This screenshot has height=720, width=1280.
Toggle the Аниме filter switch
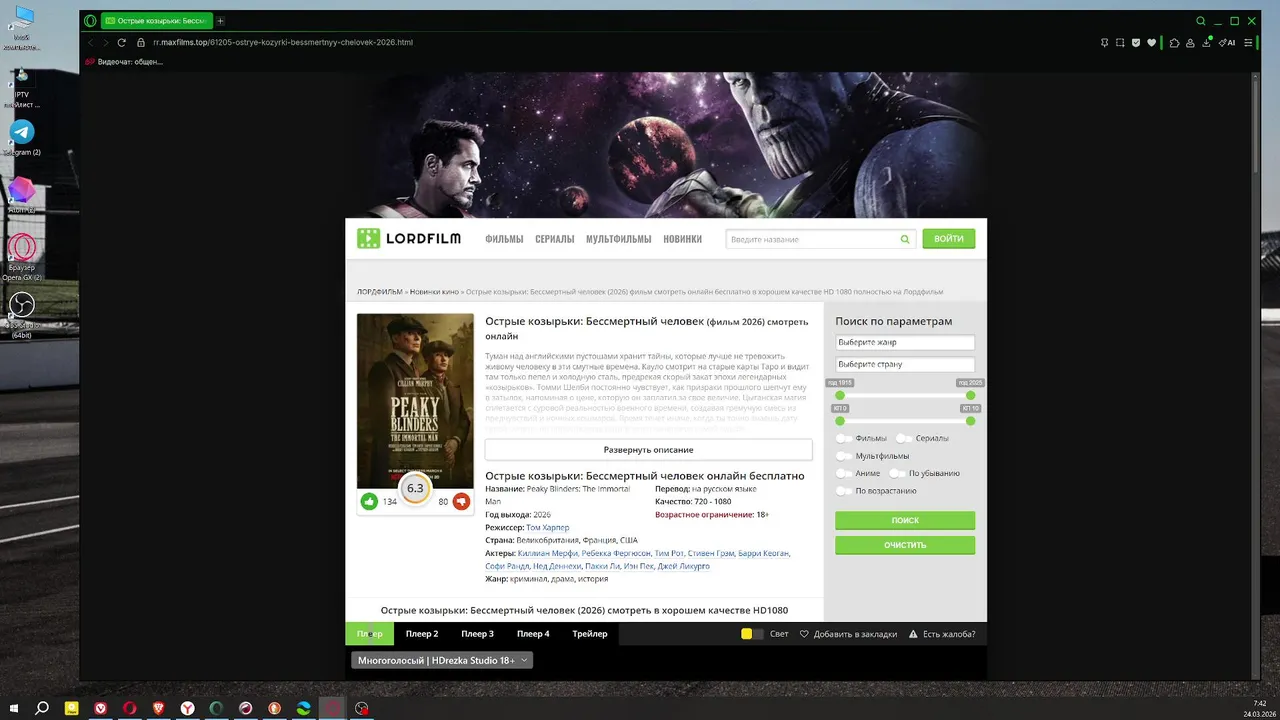845,473
